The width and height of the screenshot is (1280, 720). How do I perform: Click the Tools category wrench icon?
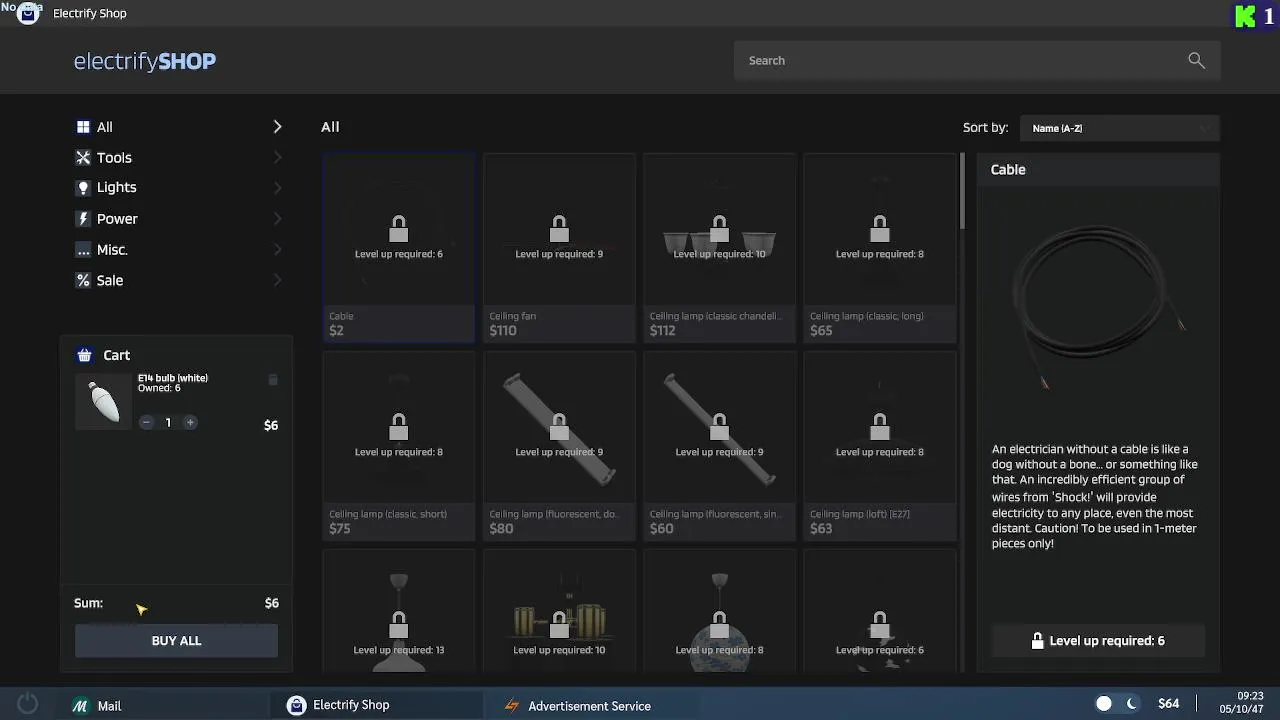click(83, 157)
